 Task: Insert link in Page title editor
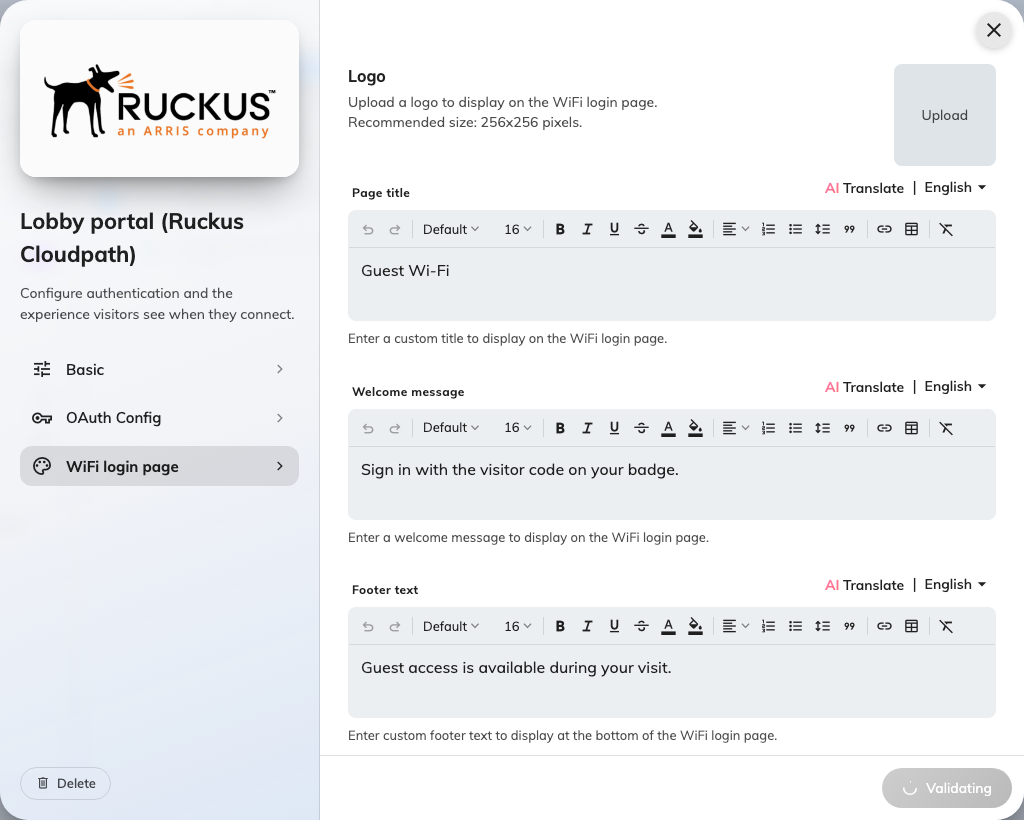tap(884, 229)
